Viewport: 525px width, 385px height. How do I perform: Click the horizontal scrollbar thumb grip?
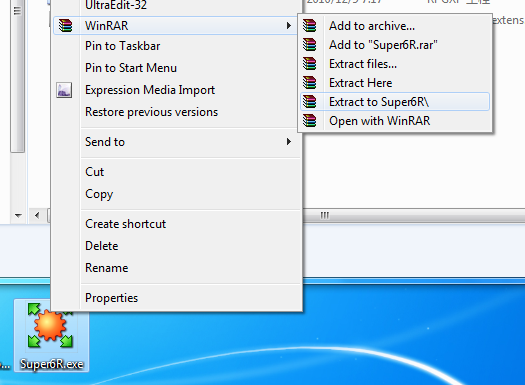324,215
